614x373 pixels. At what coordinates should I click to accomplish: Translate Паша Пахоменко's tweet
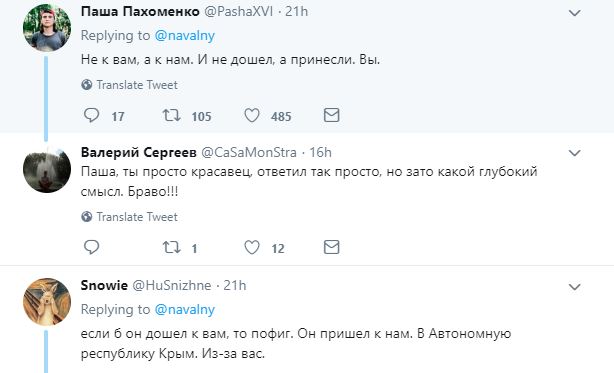coord(130,85)
